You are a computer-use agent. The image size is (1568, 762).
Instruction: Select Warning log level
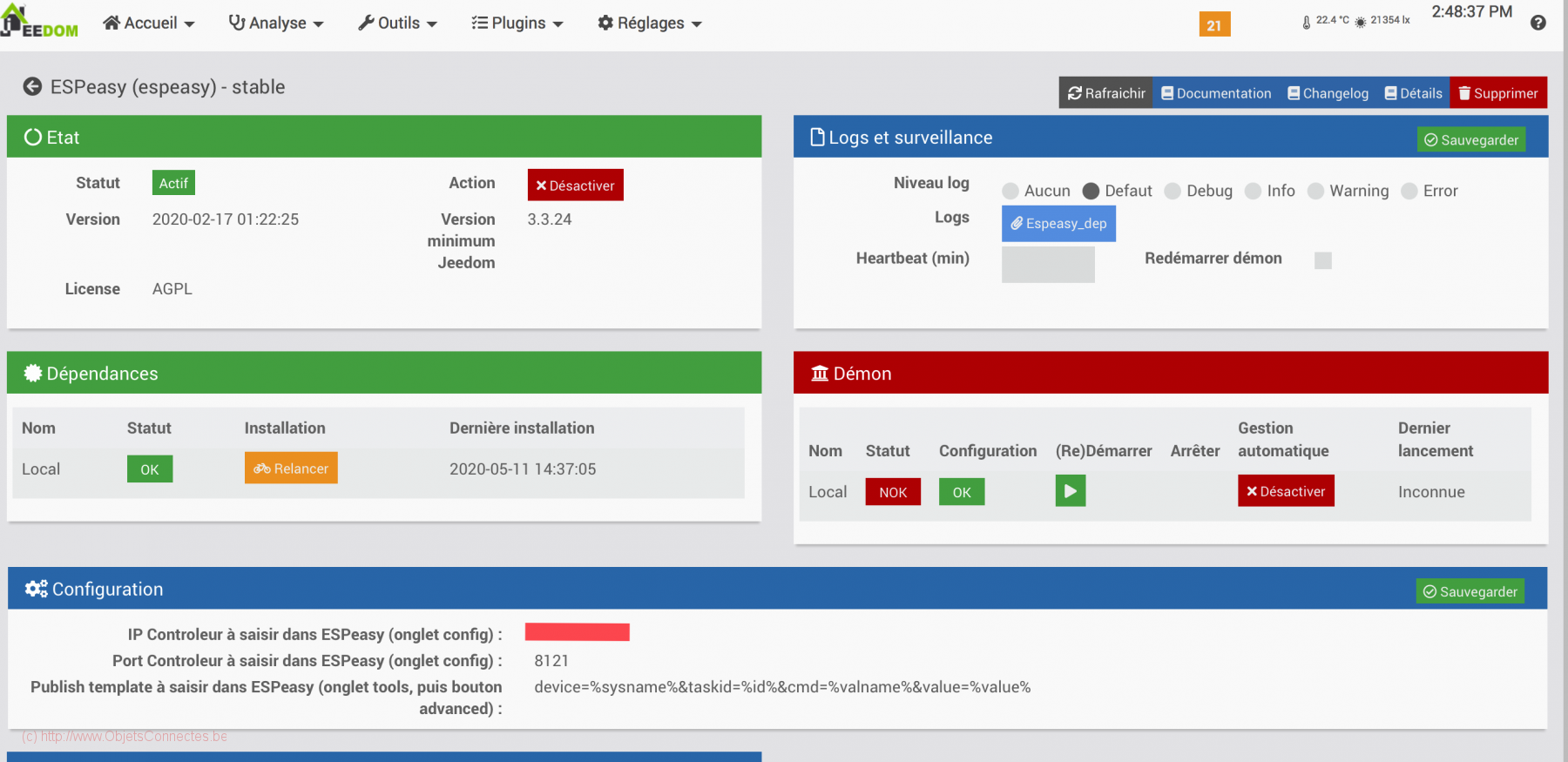pos(1315,191)
